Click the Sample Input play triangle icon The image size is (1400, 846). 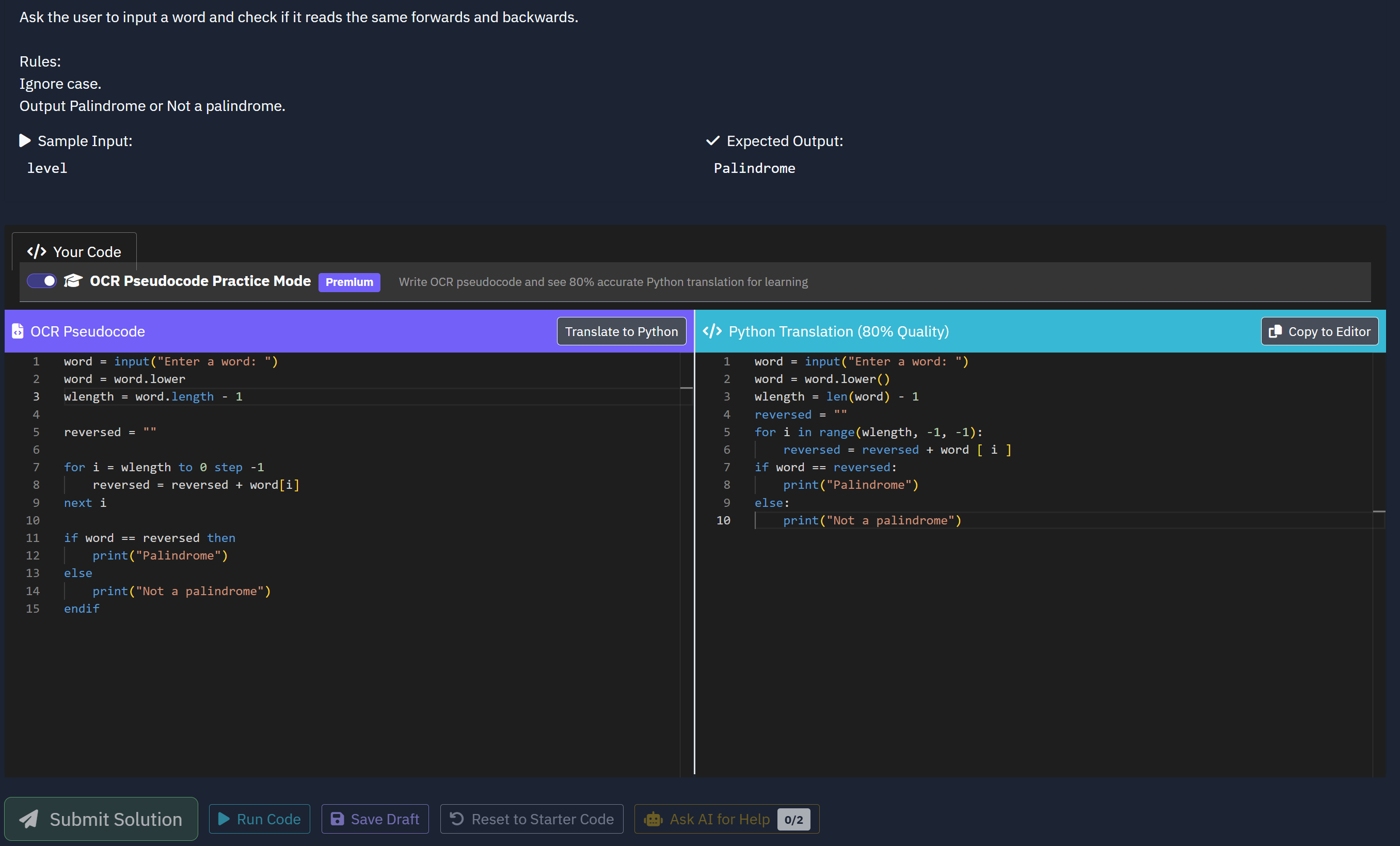24,141
